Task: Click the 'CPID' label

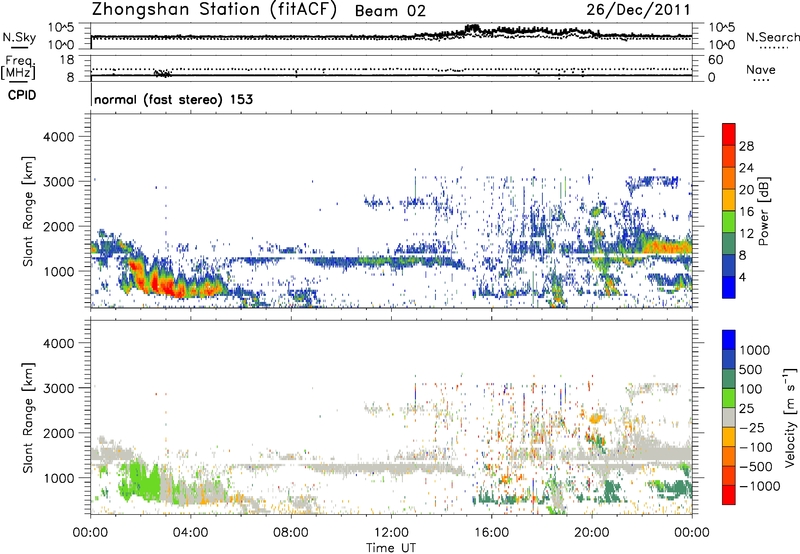Action: 22,95
